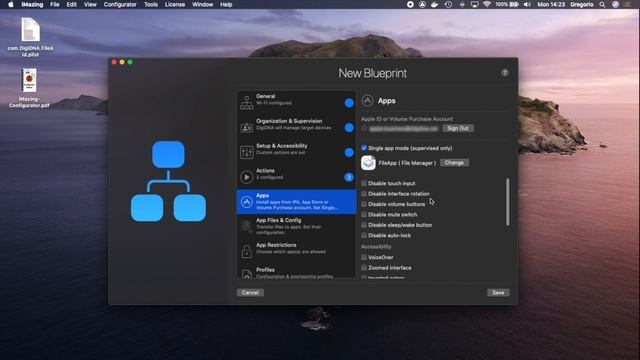This screenshot has width=640, height=360.
Task: Click the volume icon in menu bar
Action: coord(527,4)
